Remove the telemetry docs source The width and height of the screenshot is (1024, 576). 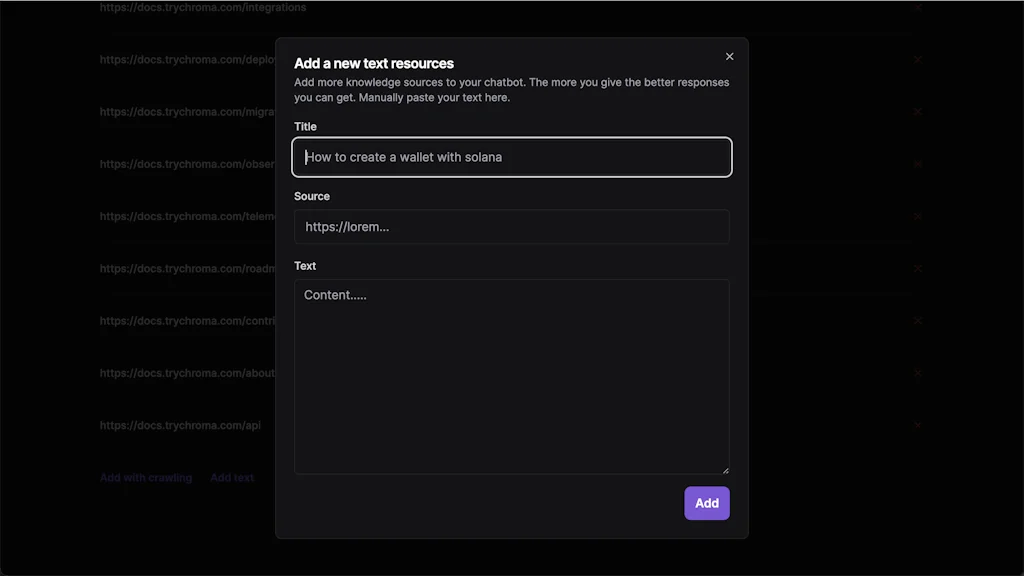click(918, 215)
